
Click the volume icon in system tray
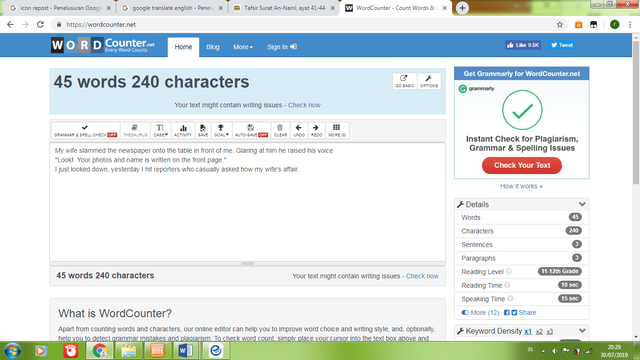[554, 351]
